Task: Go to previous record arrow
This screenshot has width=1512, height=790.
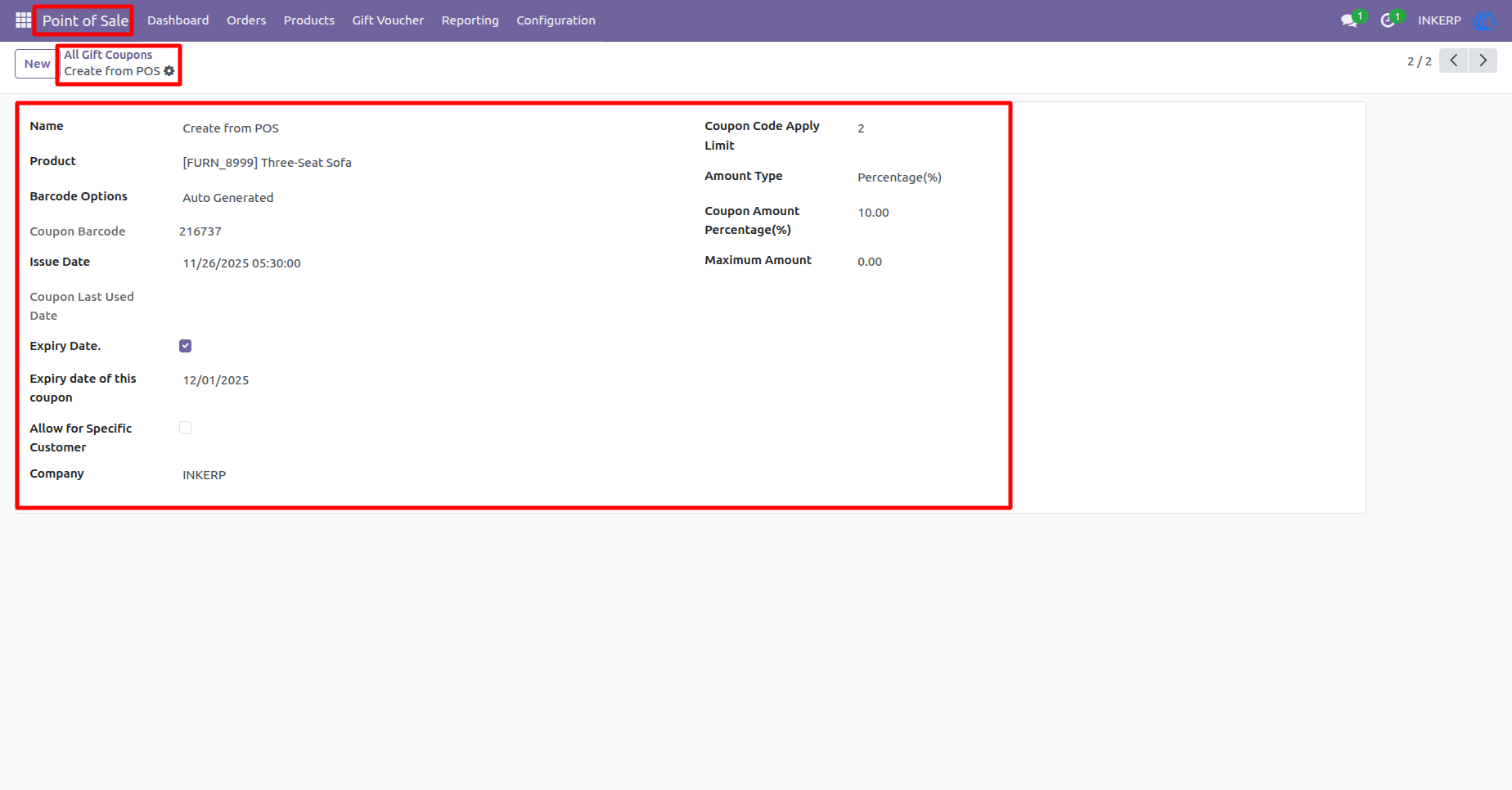Action: 1454,61
